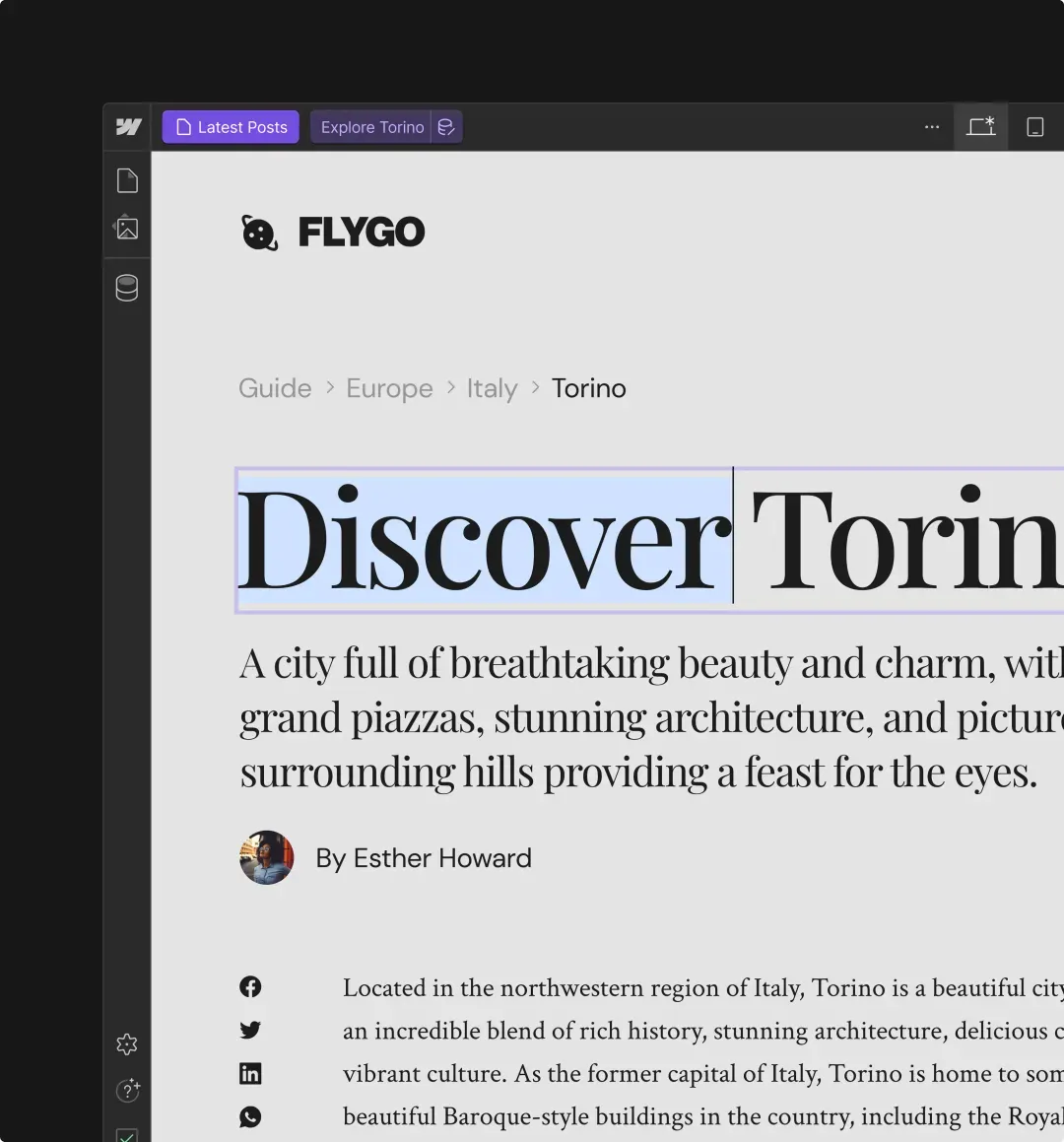Open the CMS database panel icon
The height and width of the screenshot is (1142, 1064).
(127, 288)
